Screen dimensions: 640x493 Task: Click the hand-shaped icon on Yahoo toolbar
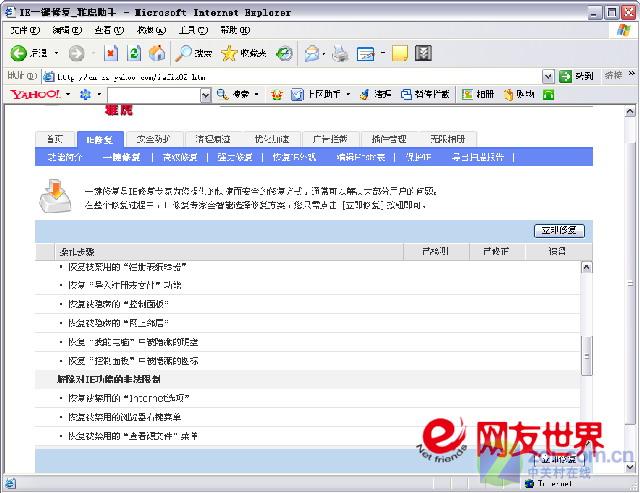pos(508,95)
